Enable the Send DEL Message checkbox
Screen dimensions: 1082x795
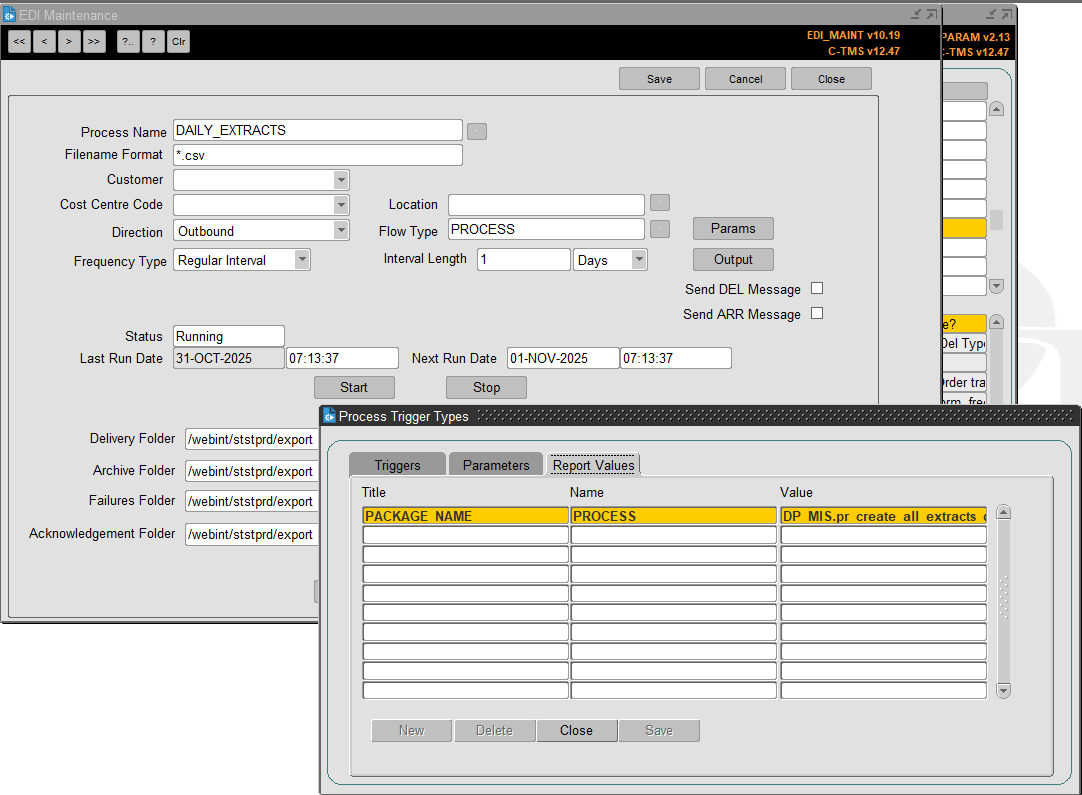click(x=817, y=289)
